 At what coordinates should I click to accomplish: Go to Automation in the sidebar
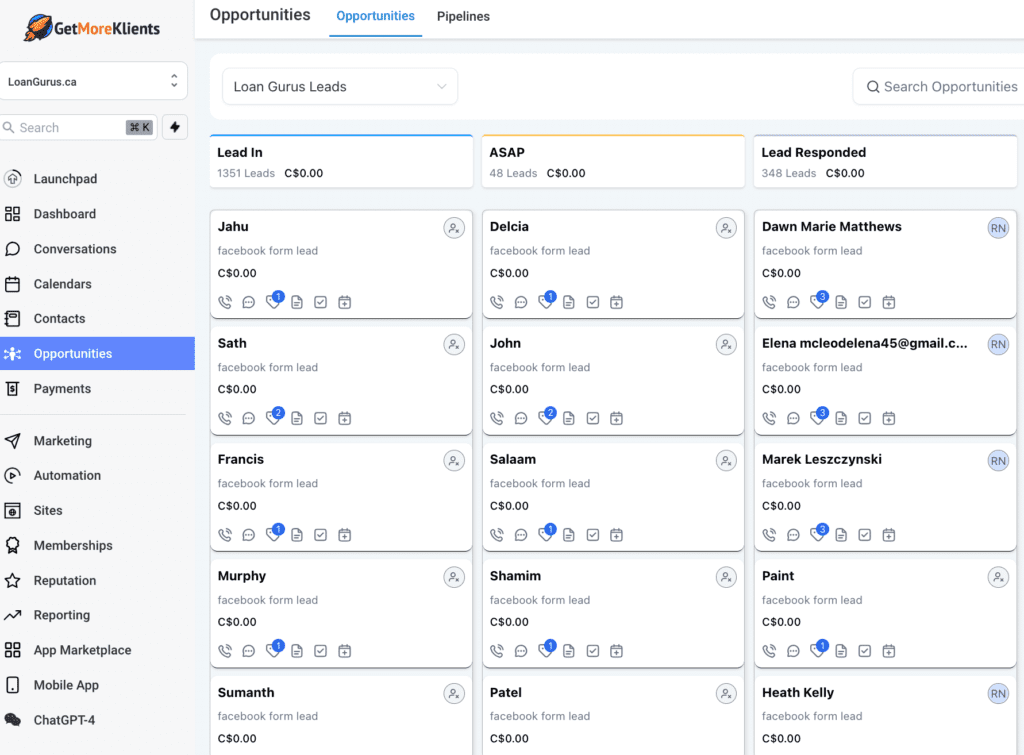[x=67, y=476]
